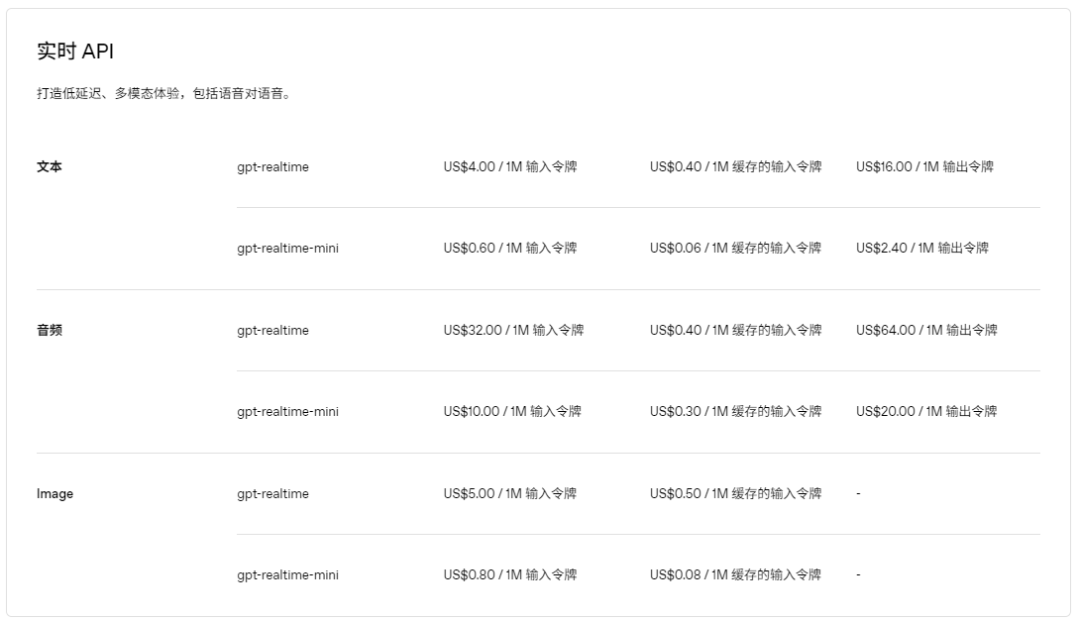Click the US$5.00 / 1M image input price
The image size is (1080, 619).
[510, 494]
